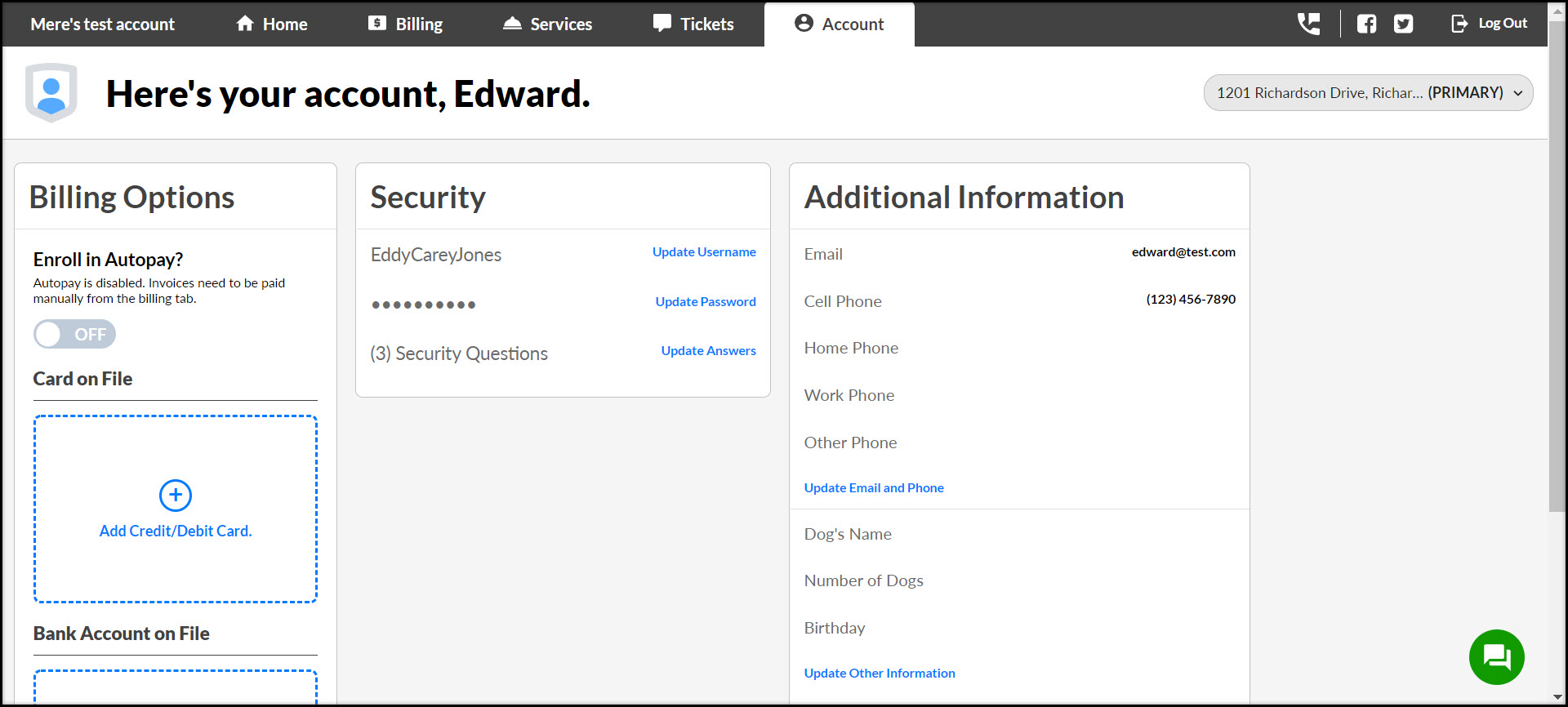The height and width of the screenshot is (707, 1568).
Task: Click the Home Phone label
Action: tap(851, 349)
